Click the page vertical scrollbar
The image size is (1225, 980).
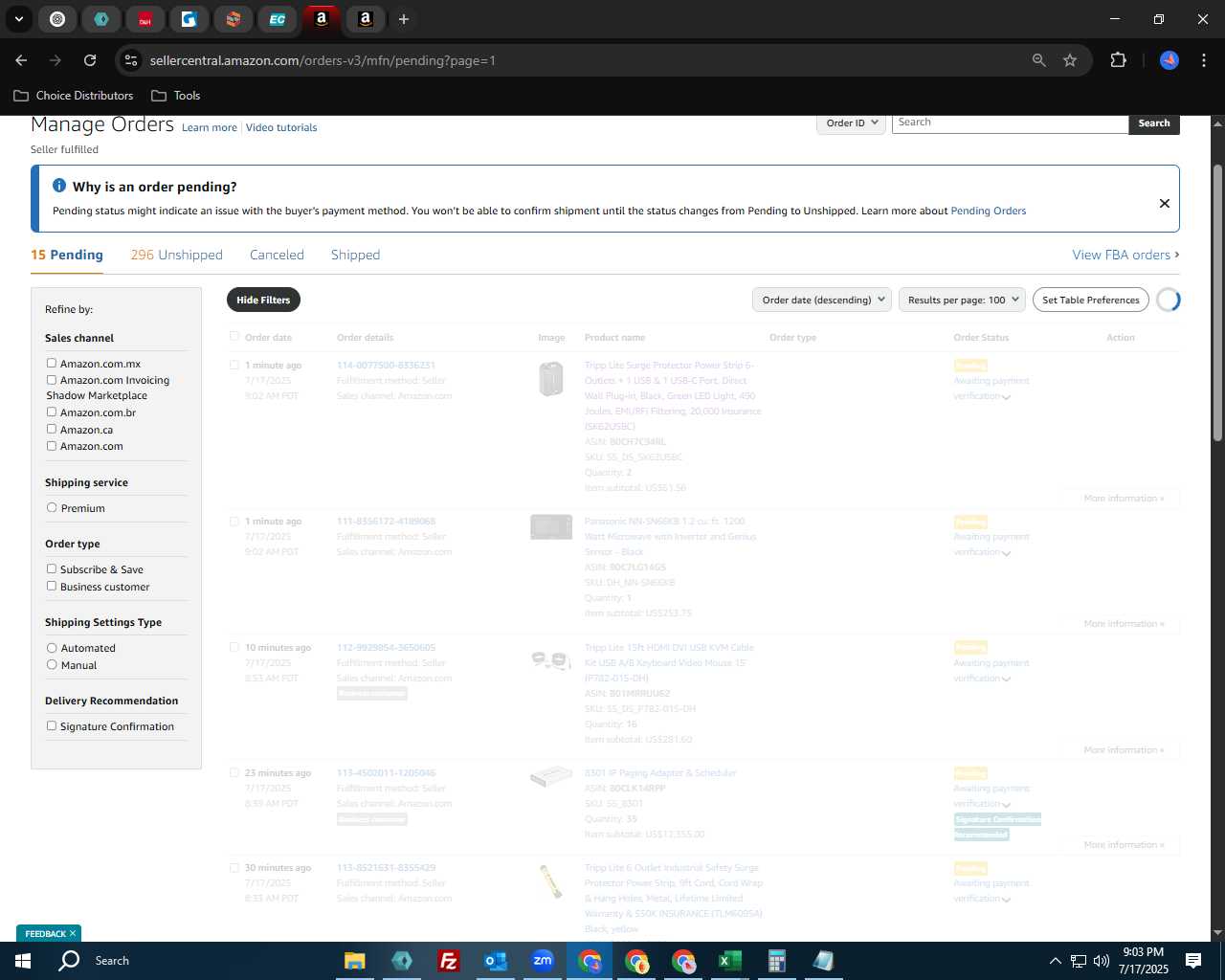1217,302
